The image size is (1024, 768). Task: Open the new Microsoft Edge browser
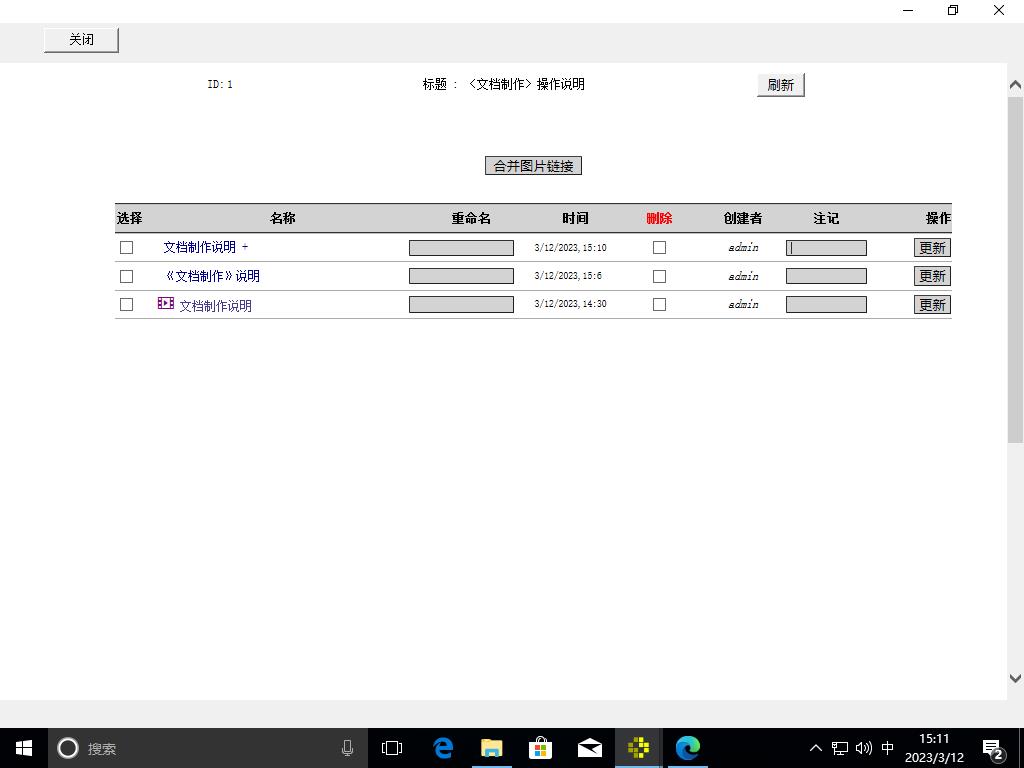click(688, 748)
